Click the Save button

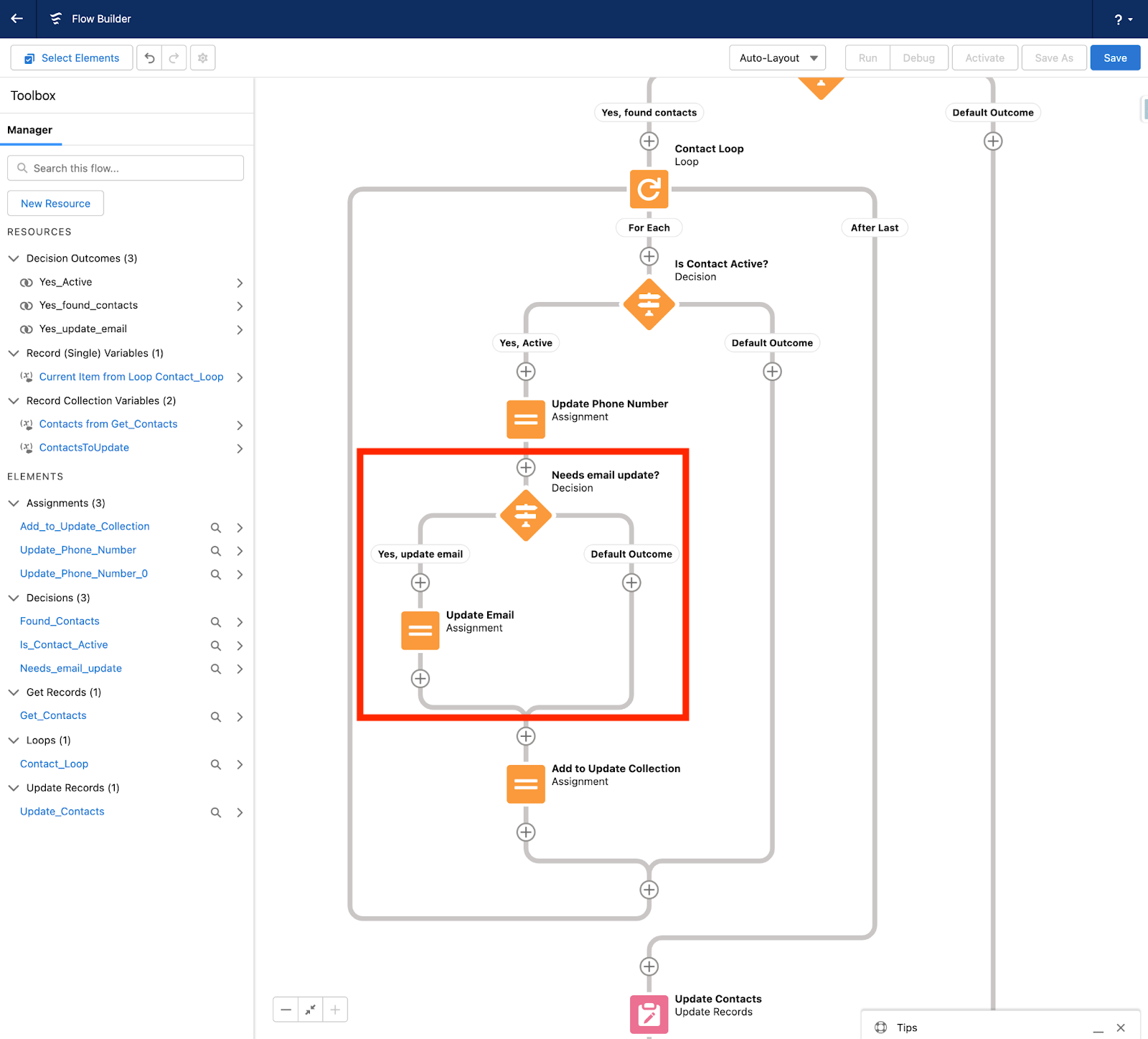click(1114, 57)
